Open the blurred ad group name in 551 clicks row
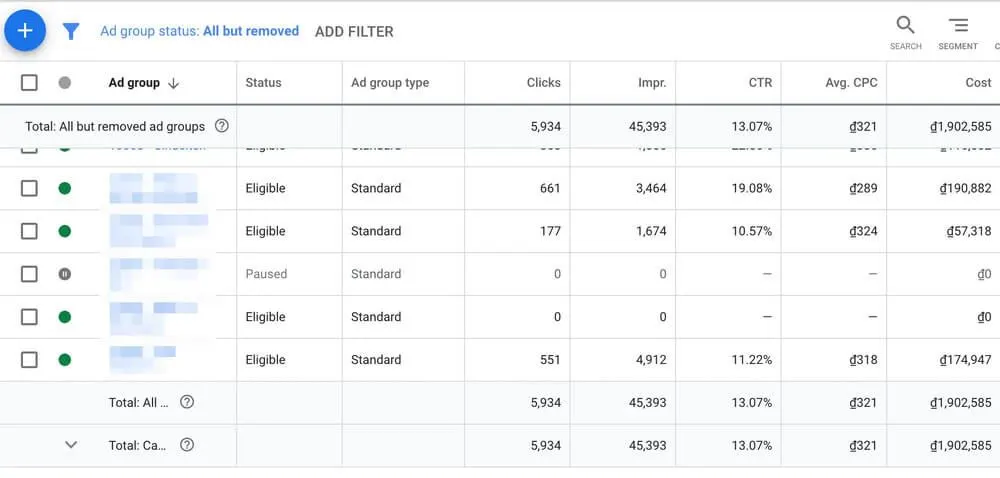This screenshot has height=478, width=1000. coord(142,359)
